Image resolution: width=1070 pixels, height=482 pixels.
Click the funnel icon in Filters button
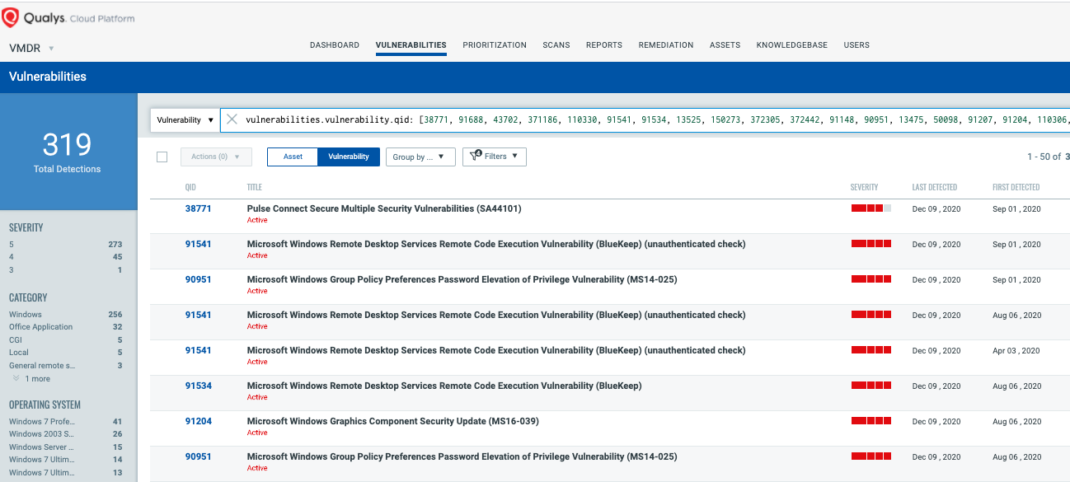point(477,156)
